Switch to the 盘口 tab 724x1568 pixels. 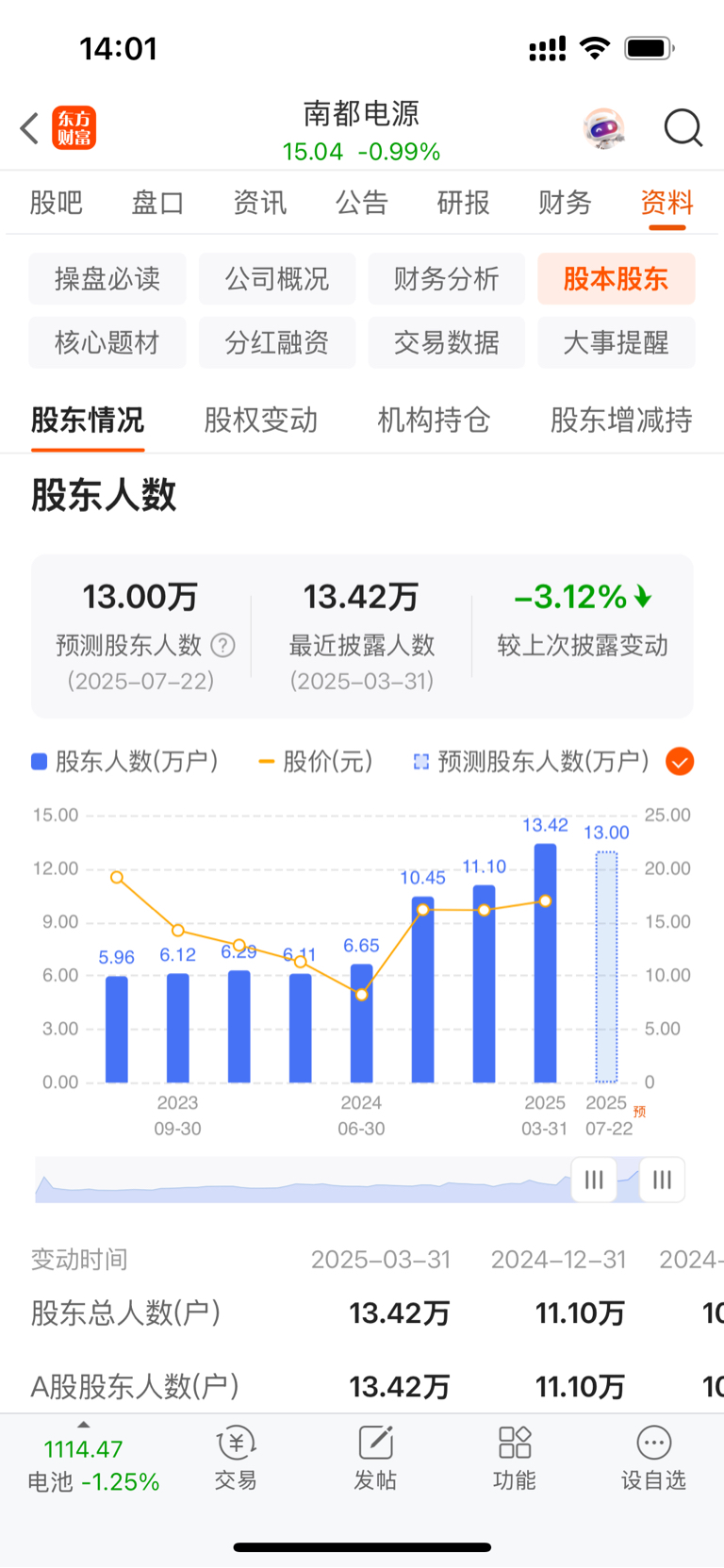(158, 203)
